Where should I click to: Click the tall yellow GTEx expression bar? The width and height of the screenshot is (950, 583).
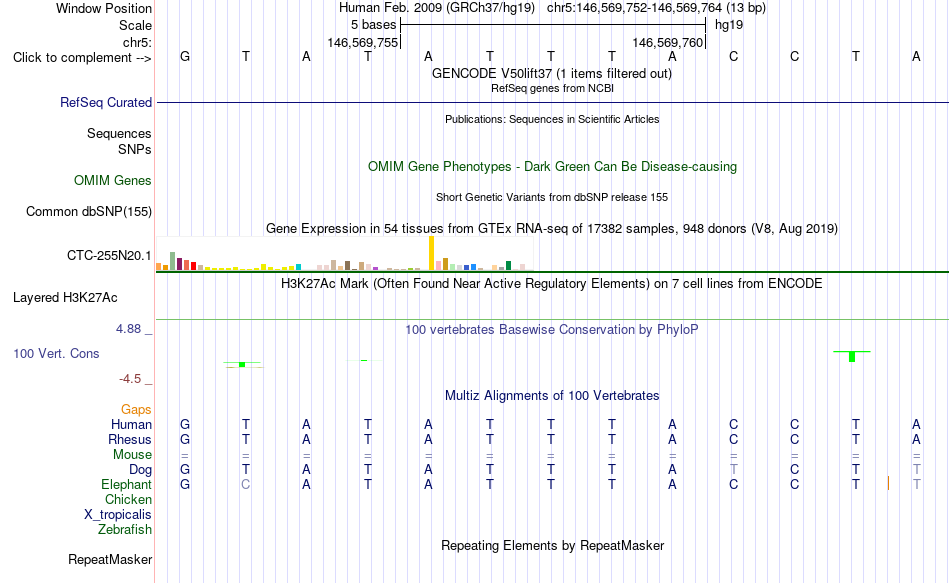click(x=431, y=253)
